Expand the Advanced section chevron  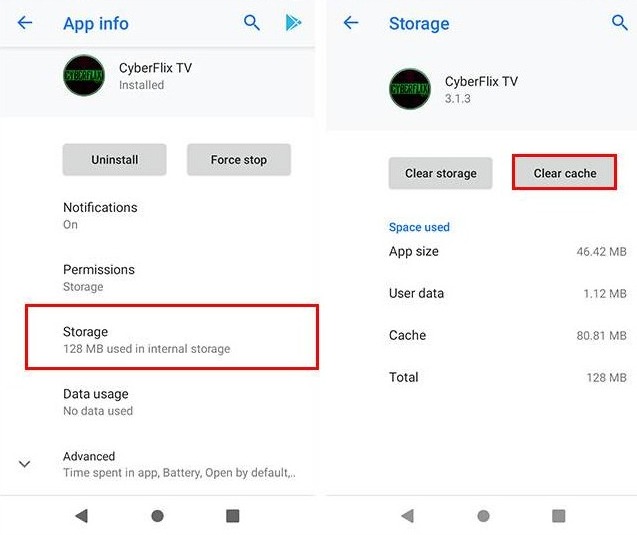coord(25,464)
